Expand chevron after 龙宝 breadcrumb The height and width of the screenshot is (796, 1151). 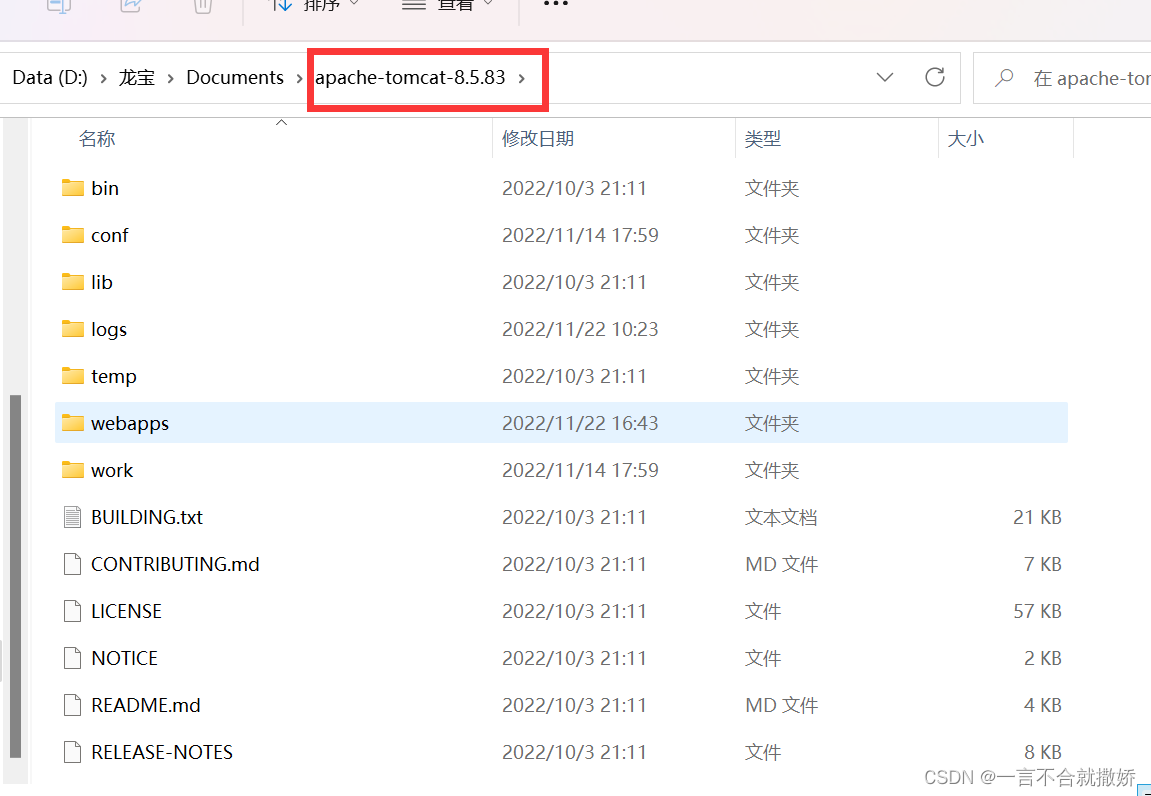coord(171,78)
